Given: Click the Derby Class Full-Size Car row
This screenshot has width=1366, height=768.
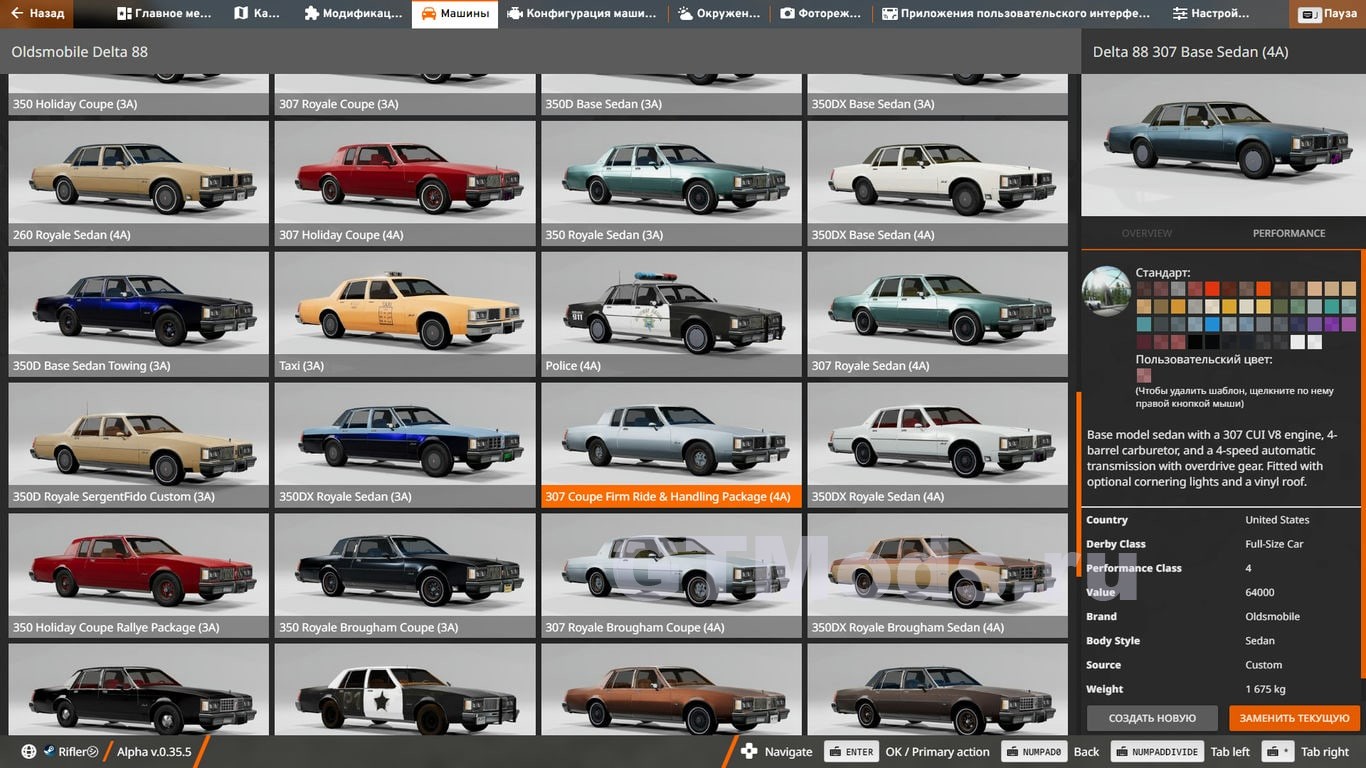Looking at the screenshot, I should pyautogui.click(x=1221, y=544).
